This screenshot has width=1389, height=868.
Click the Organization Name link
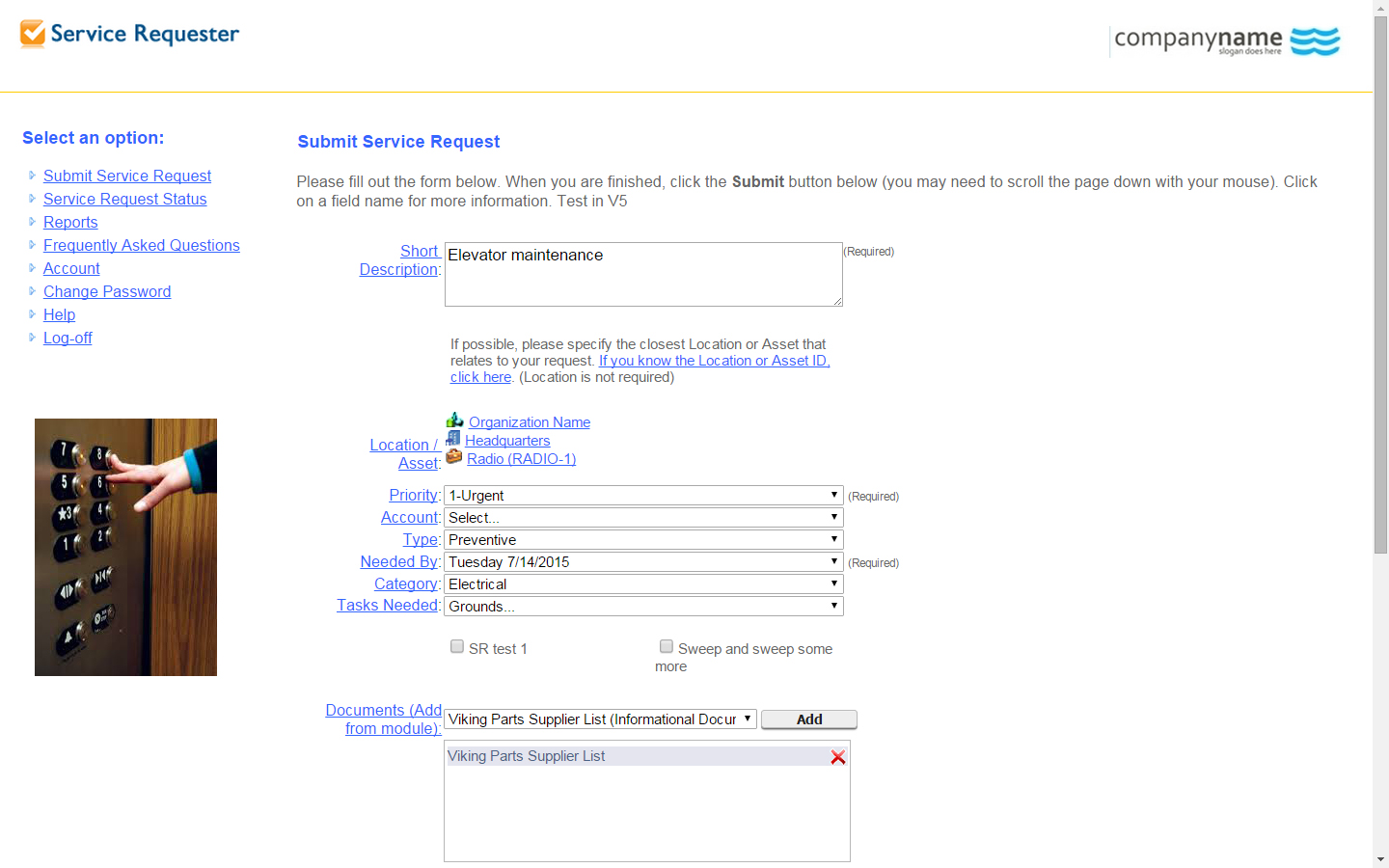(530, 422)
